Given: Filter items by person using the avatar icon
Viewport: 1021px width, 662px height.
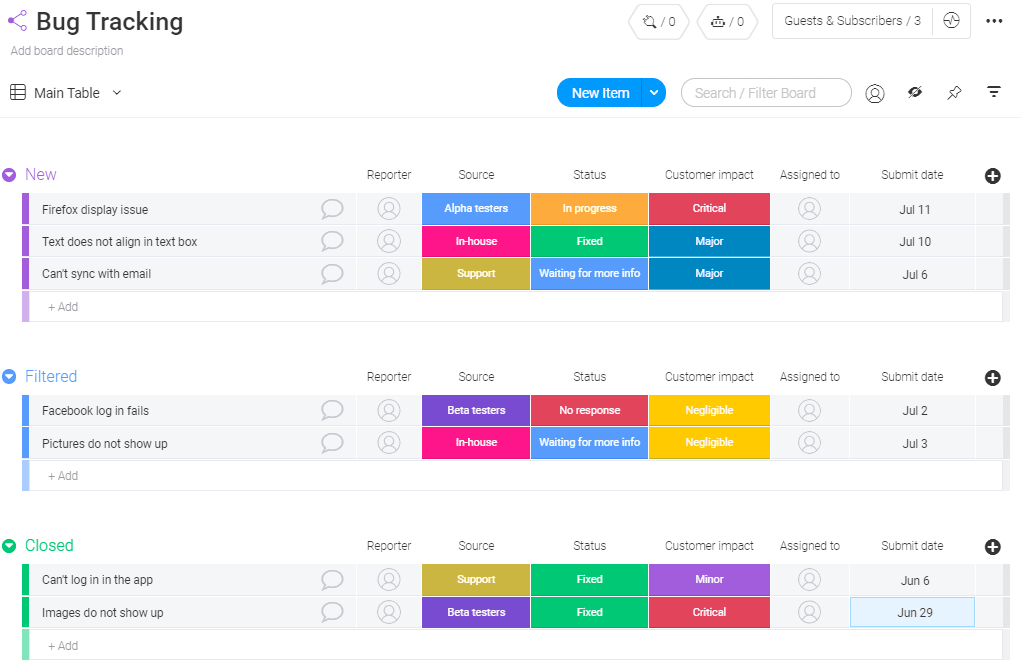Looking at the screenshot, I should (875, 92).
